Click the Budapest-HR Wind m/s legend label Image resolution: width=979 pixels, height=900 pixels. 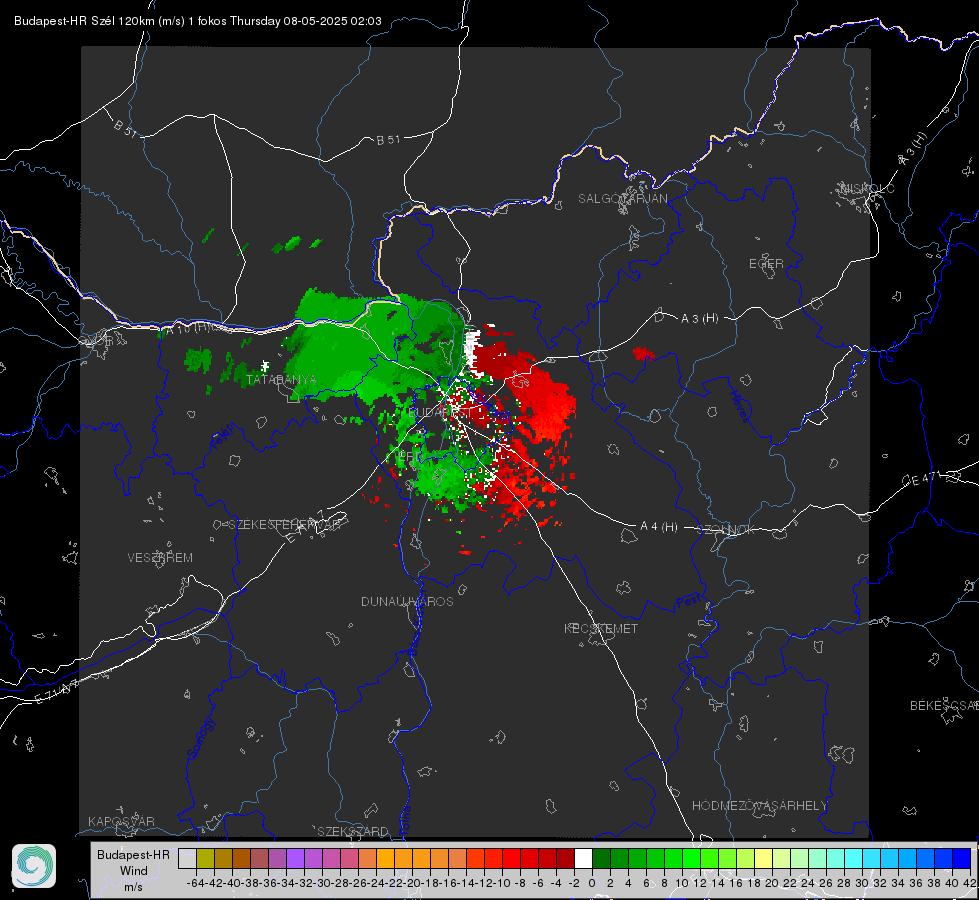click(x=133, y=870)
